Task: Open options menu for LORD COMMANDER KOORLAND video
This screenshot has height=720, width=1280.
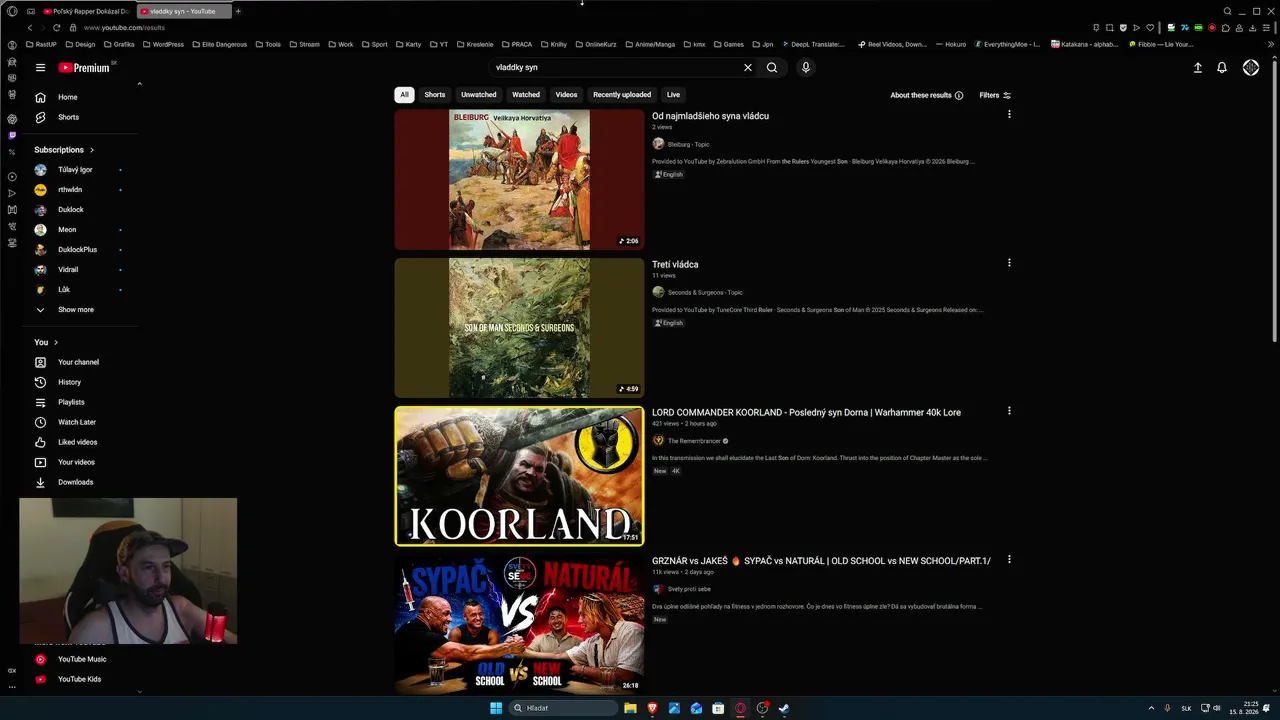Action: pos(1009,411)
